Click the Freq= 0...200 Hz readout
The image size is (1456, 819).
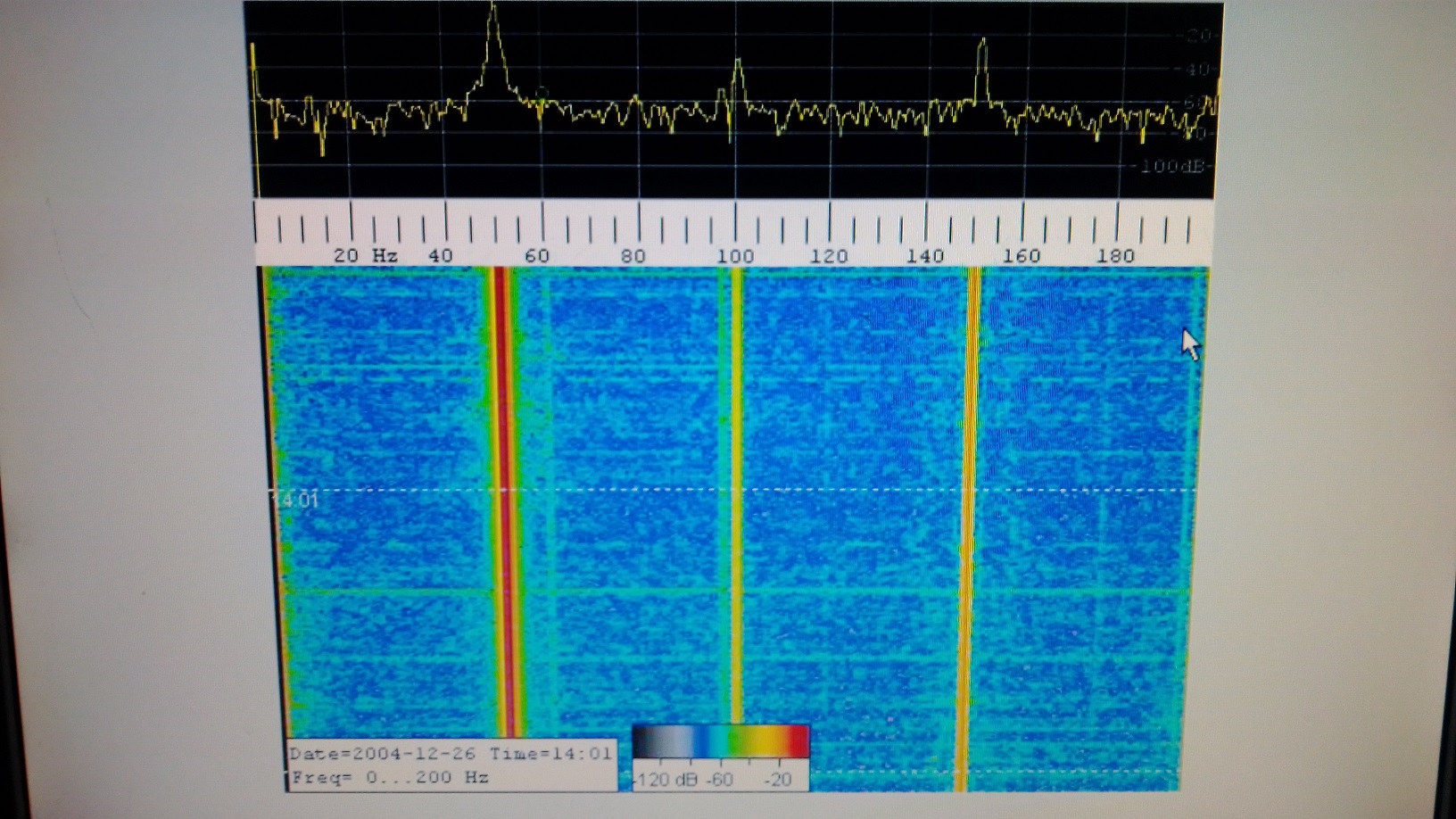coord(390,777)
